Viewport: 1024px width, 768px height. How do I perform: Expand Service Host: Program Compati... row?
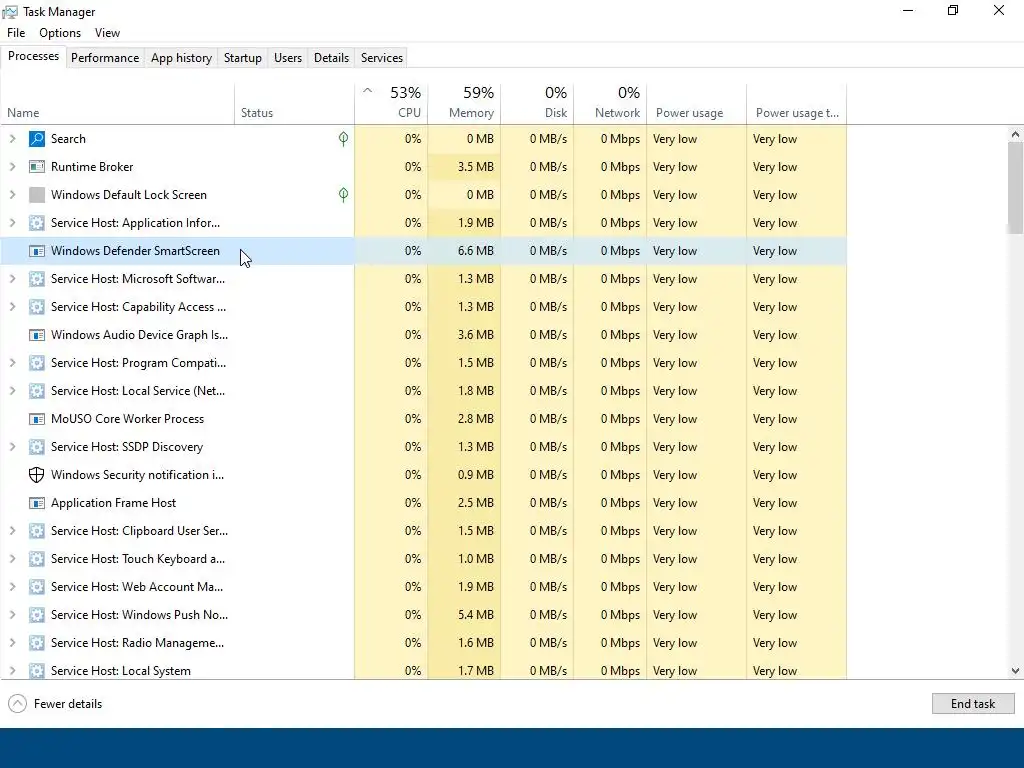pyautogui.click(x=12, y=363)
